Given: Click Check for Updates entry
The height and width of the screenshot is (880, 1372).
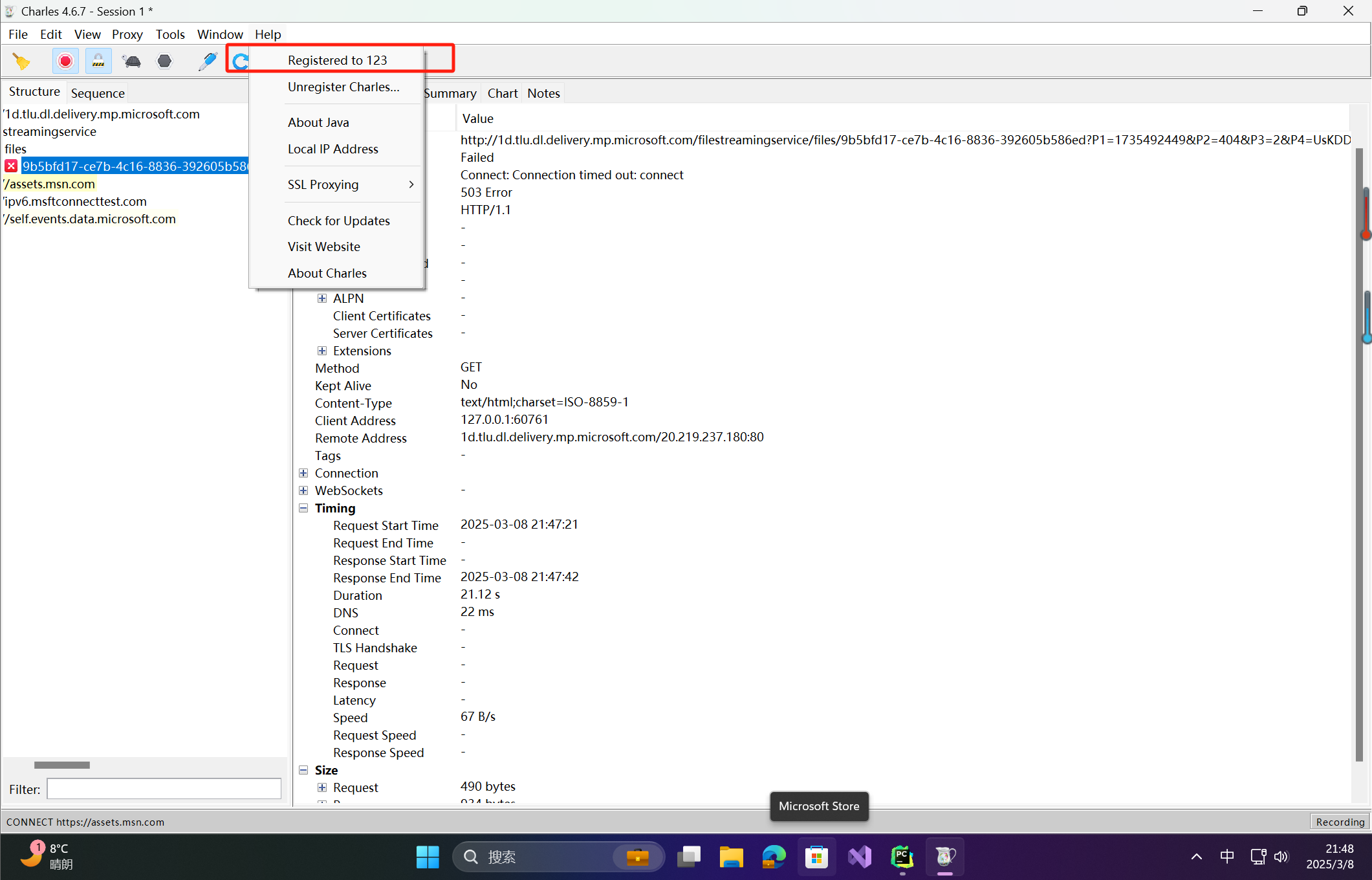Looking at the screenshot, I should pos(338,221).
